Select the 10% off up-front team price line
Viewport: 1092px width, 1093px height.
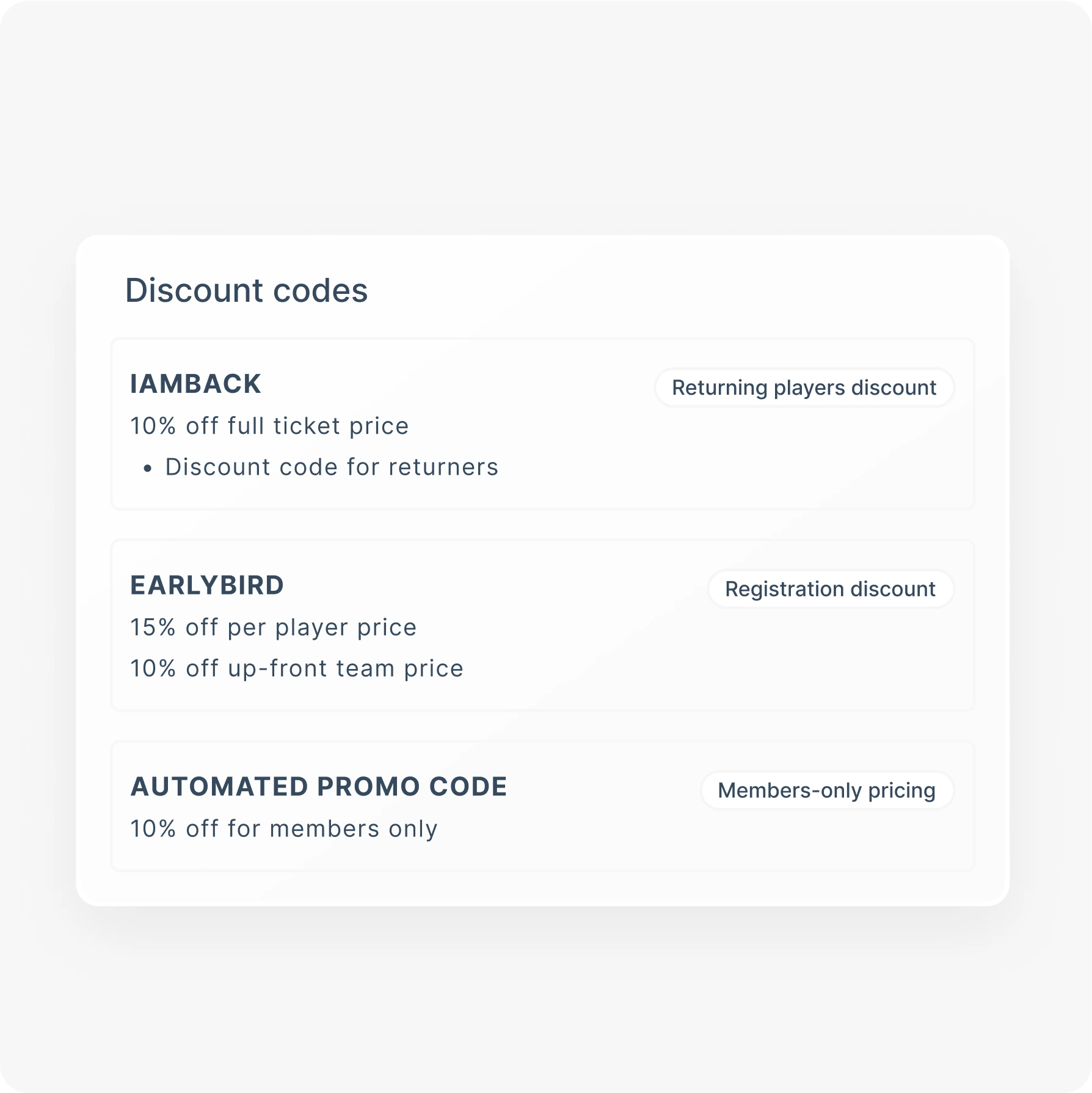(x=297, y=668)
